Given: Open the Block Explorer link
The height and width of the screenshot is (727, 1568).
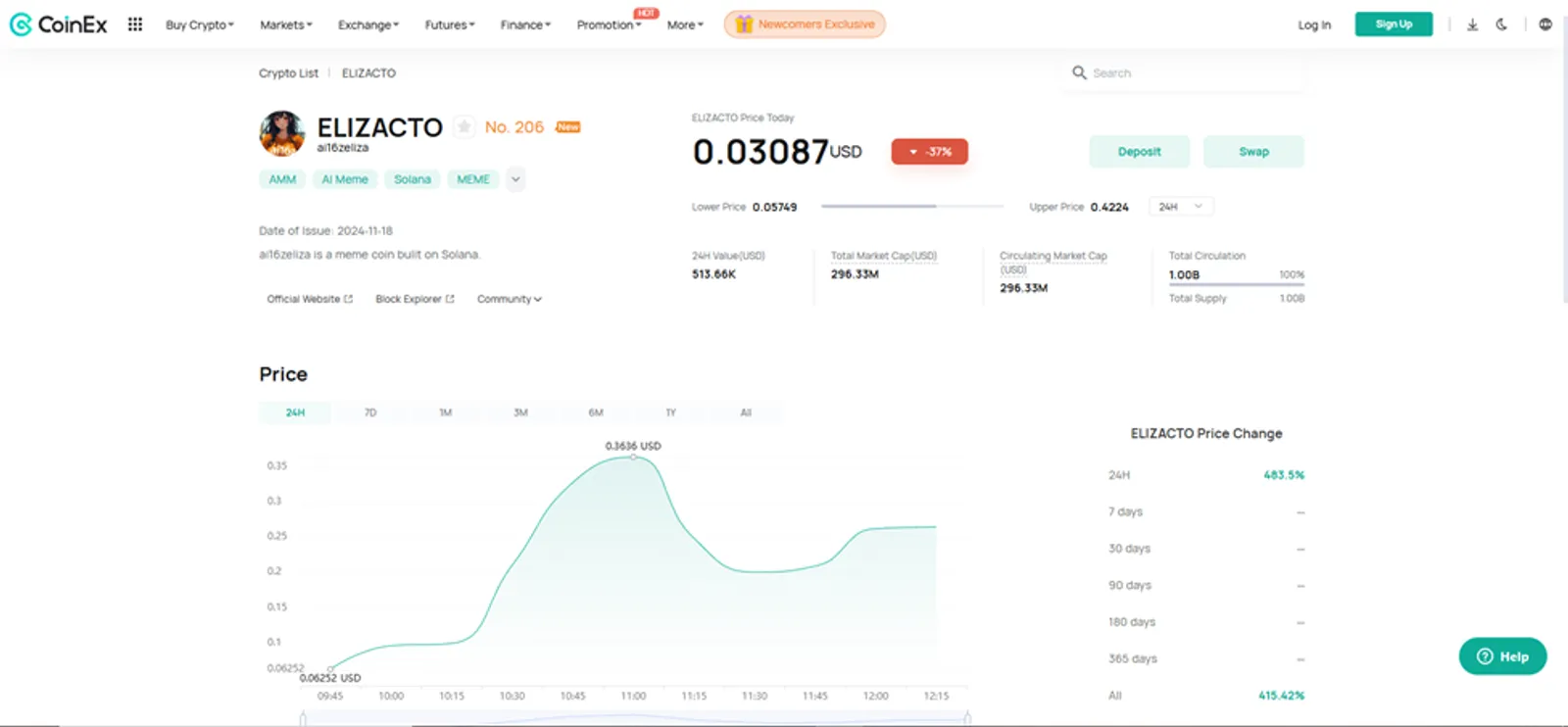Looking at the screenshot, I should click(x=415, y=299).
